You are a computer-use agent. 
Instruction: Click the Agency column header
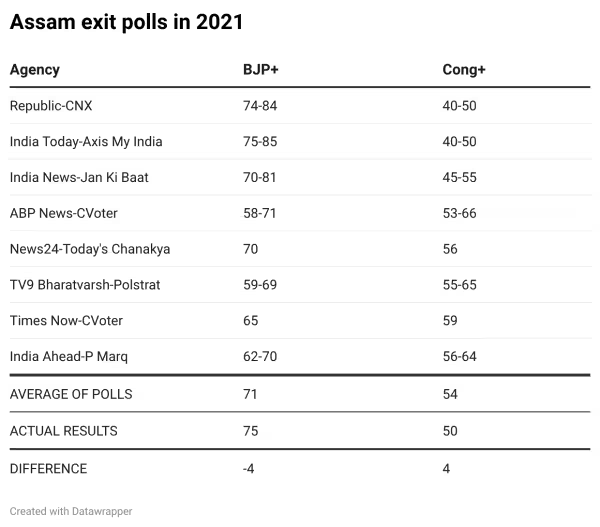point(34,70)
